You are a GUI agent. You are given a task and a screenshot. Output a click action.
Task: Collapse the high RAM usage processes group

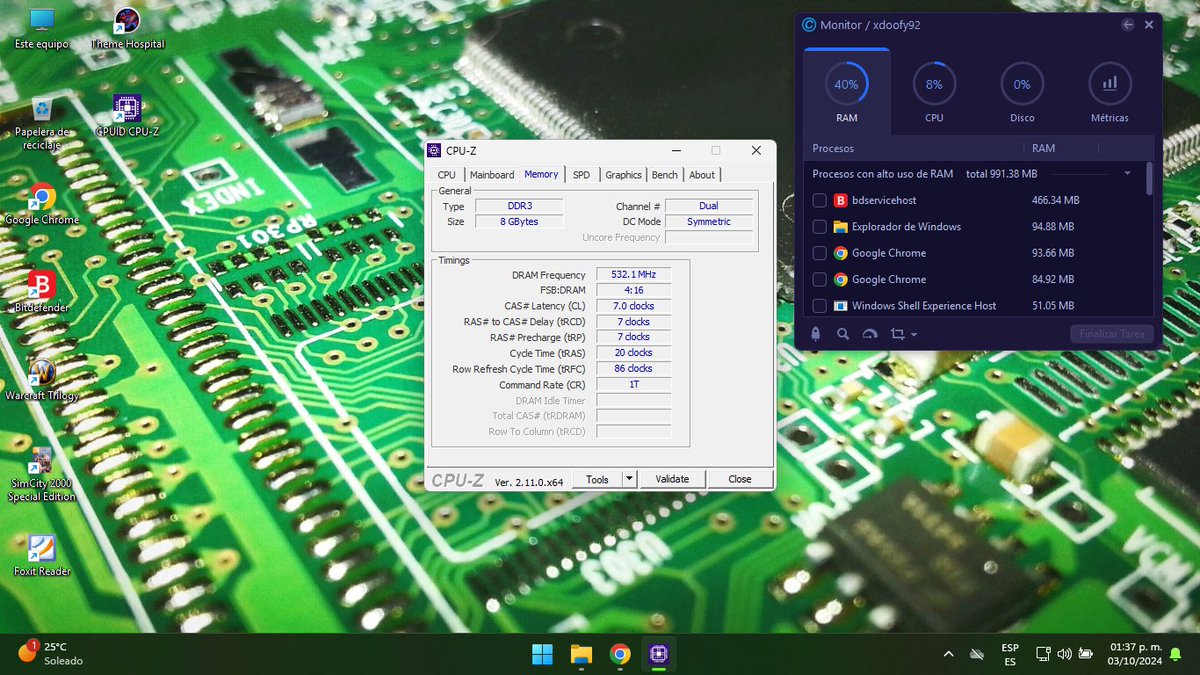click(1127, 174)
